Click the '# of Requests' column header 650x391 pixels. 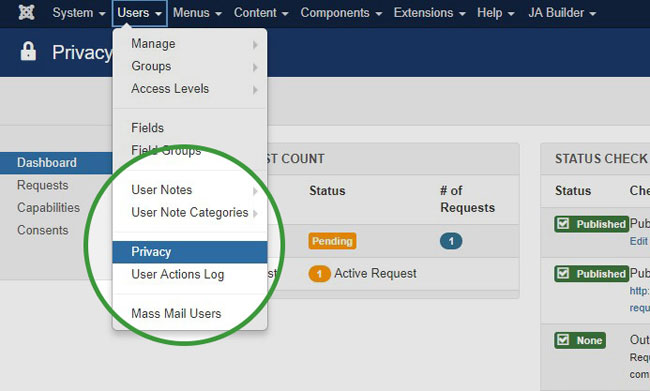[468, 199]
